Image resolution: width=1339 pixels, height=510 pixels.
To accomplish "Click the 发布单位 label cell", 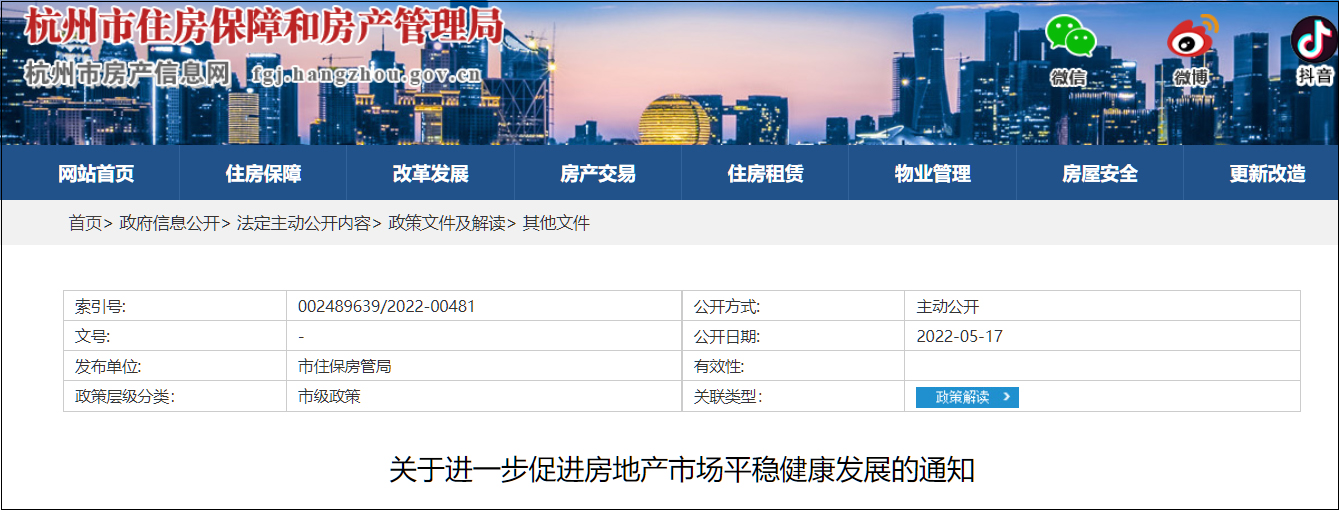I will coord(175,366).
